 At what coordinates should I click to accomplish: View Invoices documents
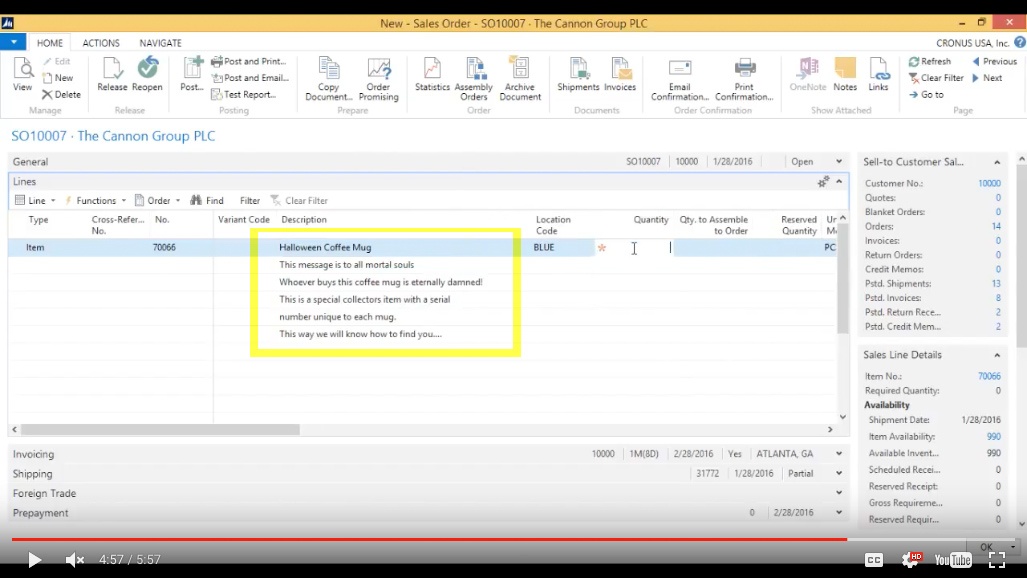point(620,75)
